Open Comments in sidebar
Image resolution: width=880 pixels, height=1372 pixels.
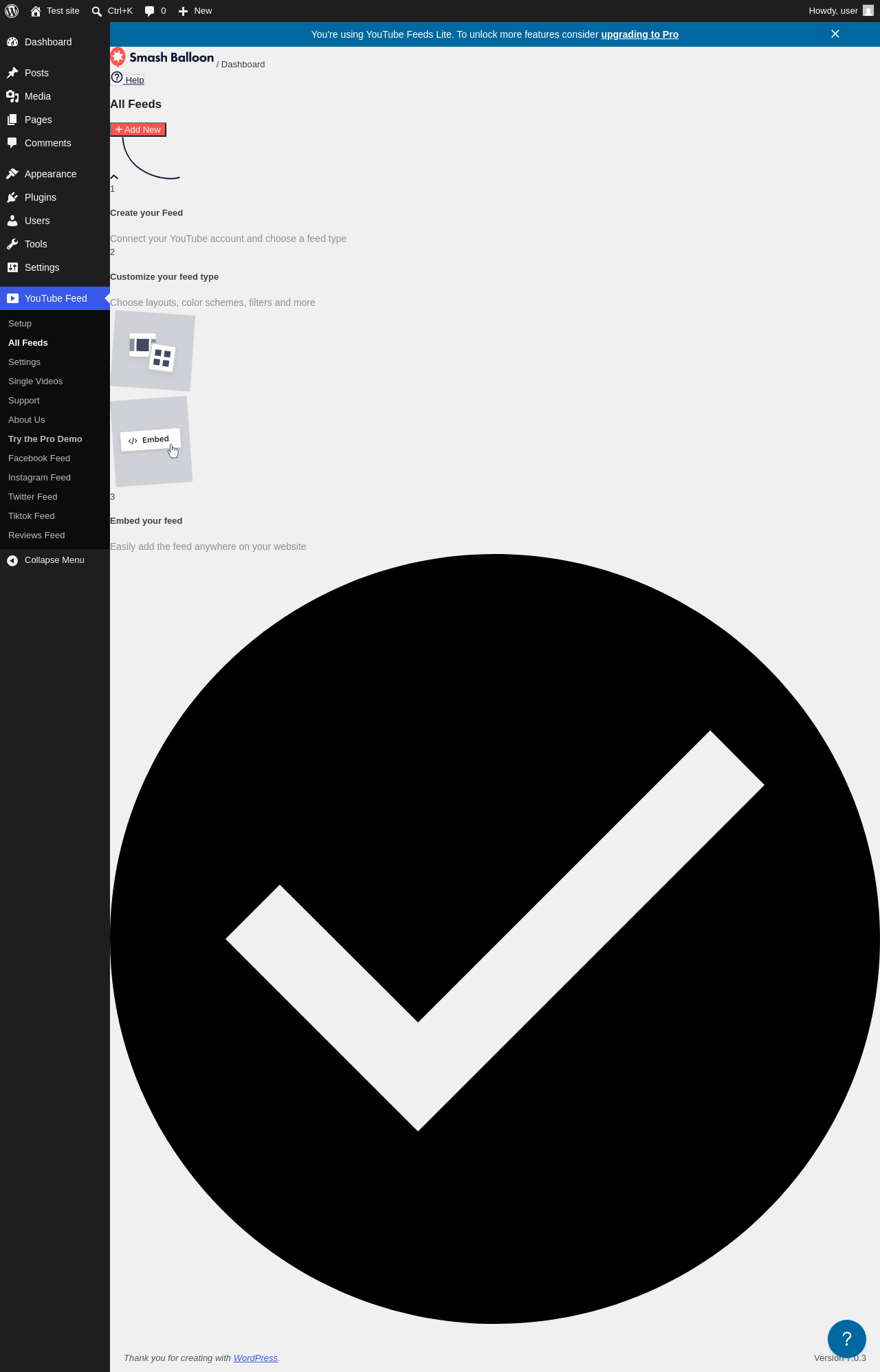click(x=55, y=143)
